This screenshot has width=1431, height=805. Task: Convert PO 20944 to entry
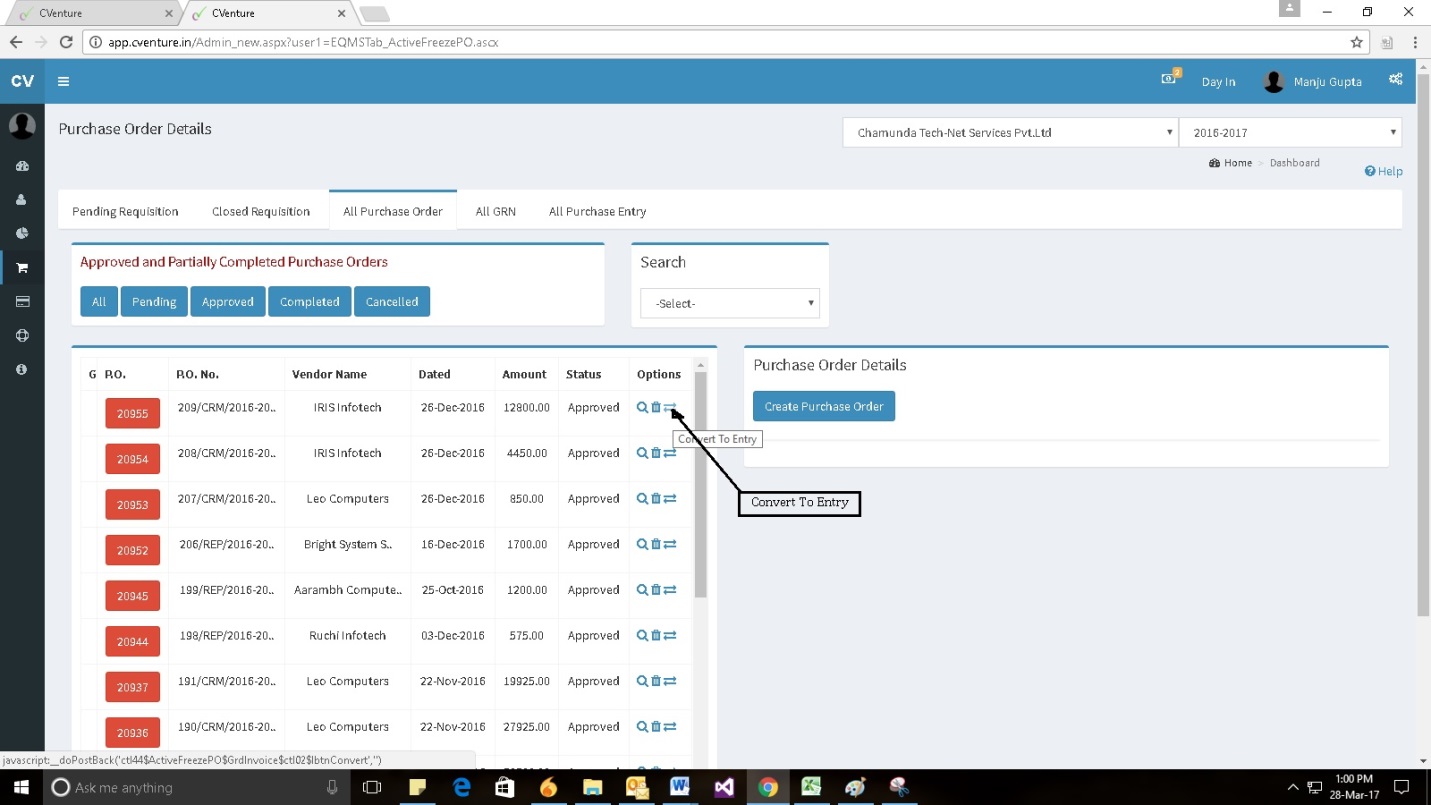pyautogui.click(x=670, y=635)
